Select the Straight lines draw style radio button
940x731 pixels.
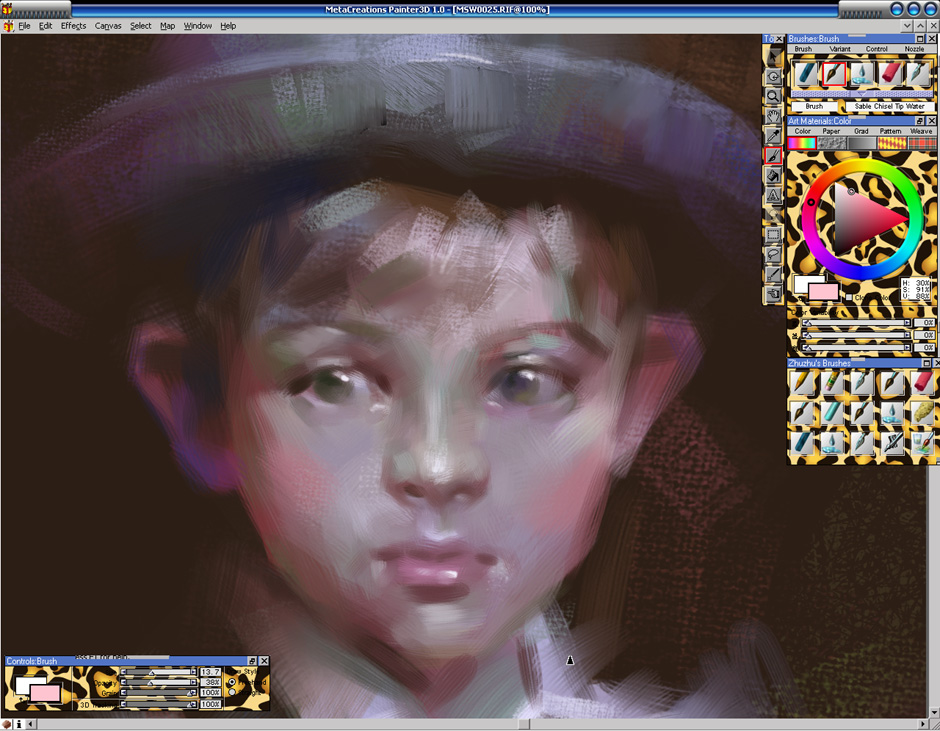click(x=233, y=693)
